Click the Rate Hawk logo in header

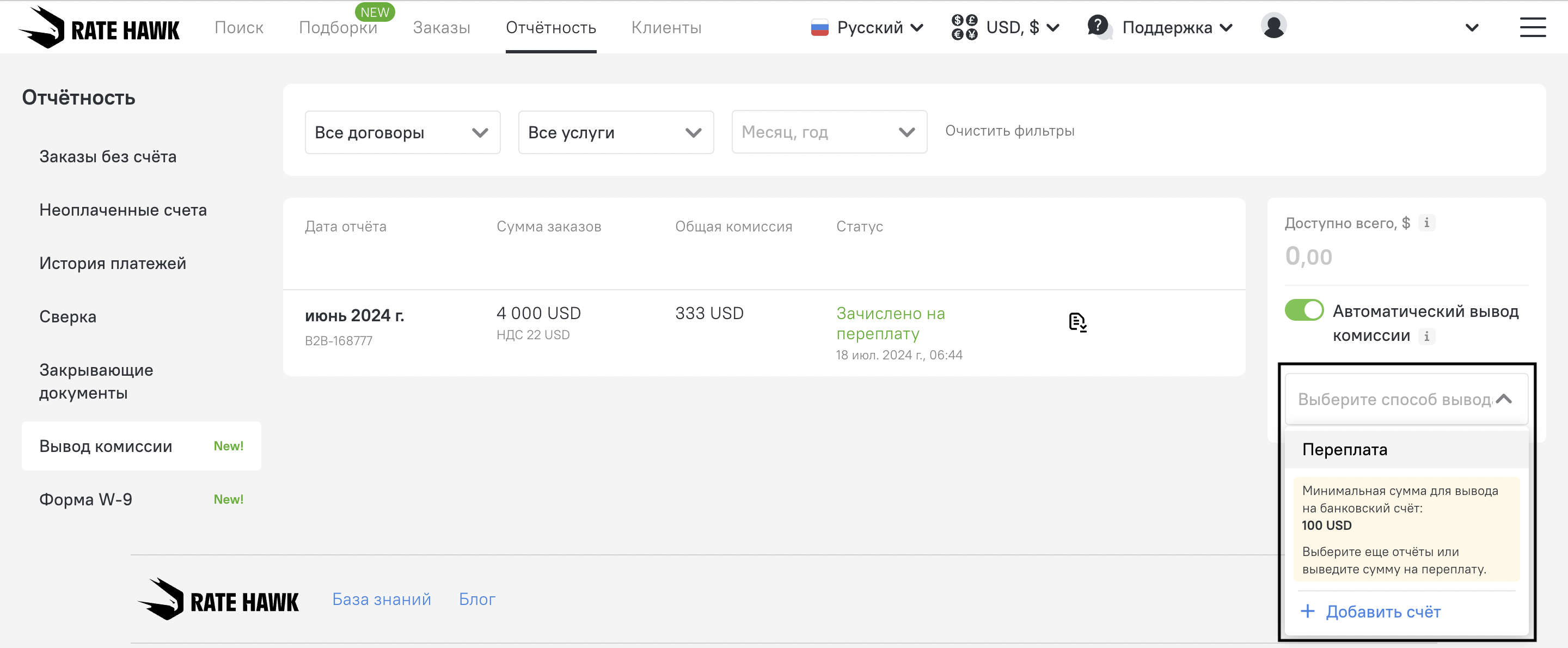tap(99, 27)
